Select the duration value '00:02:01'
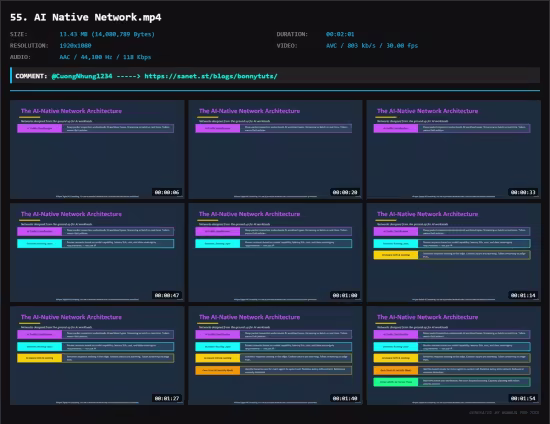Image resolution: width=550 pixels, height=424 pixels. tap(340, 34)
